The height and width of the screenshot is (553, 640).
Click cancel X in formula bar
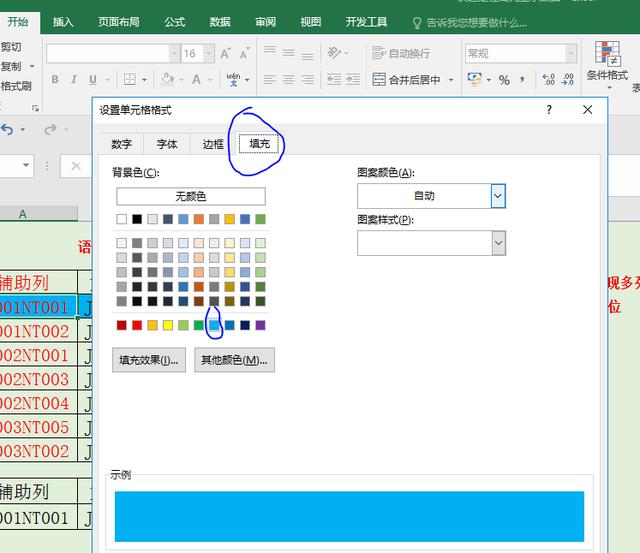click(76, 166)
